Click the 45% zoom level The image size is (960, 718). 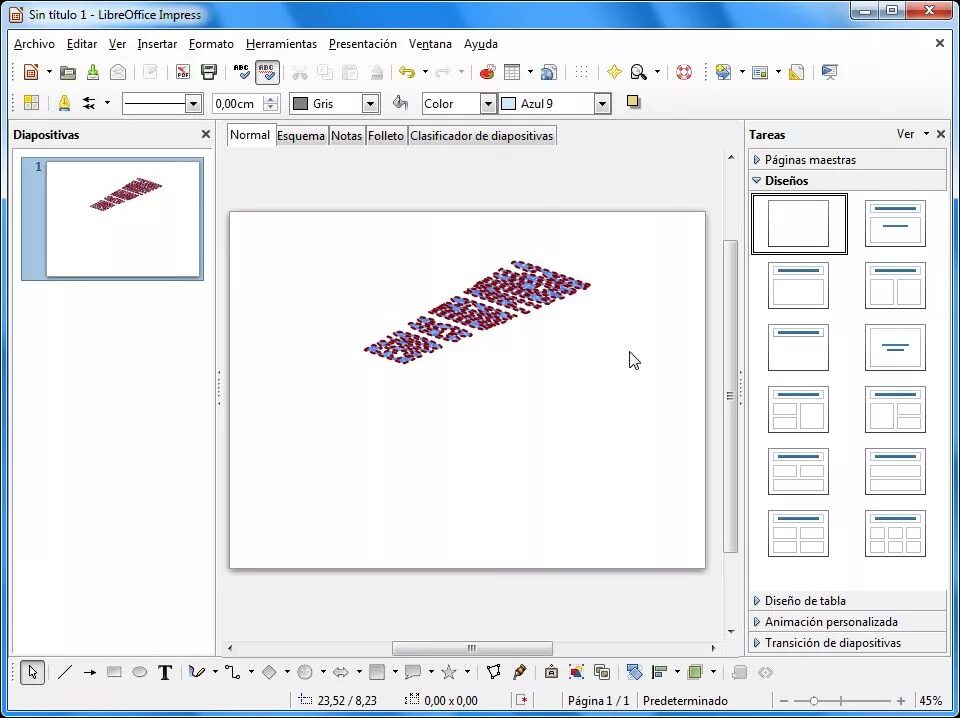[931, 701]
